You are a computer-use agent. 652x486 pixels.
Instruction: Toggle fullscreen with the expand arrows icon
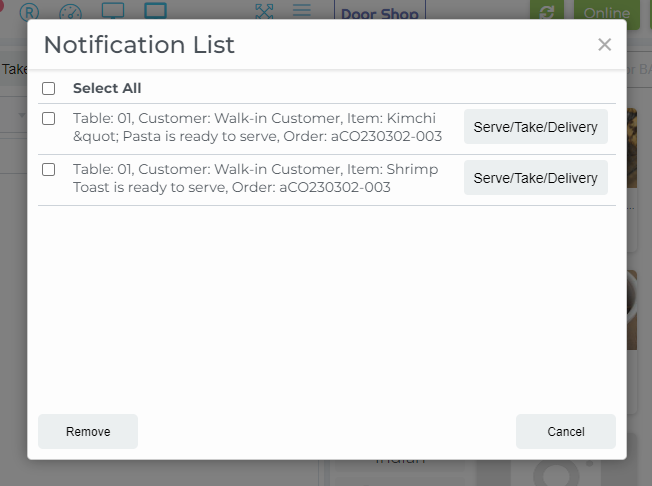coord(264,11)
